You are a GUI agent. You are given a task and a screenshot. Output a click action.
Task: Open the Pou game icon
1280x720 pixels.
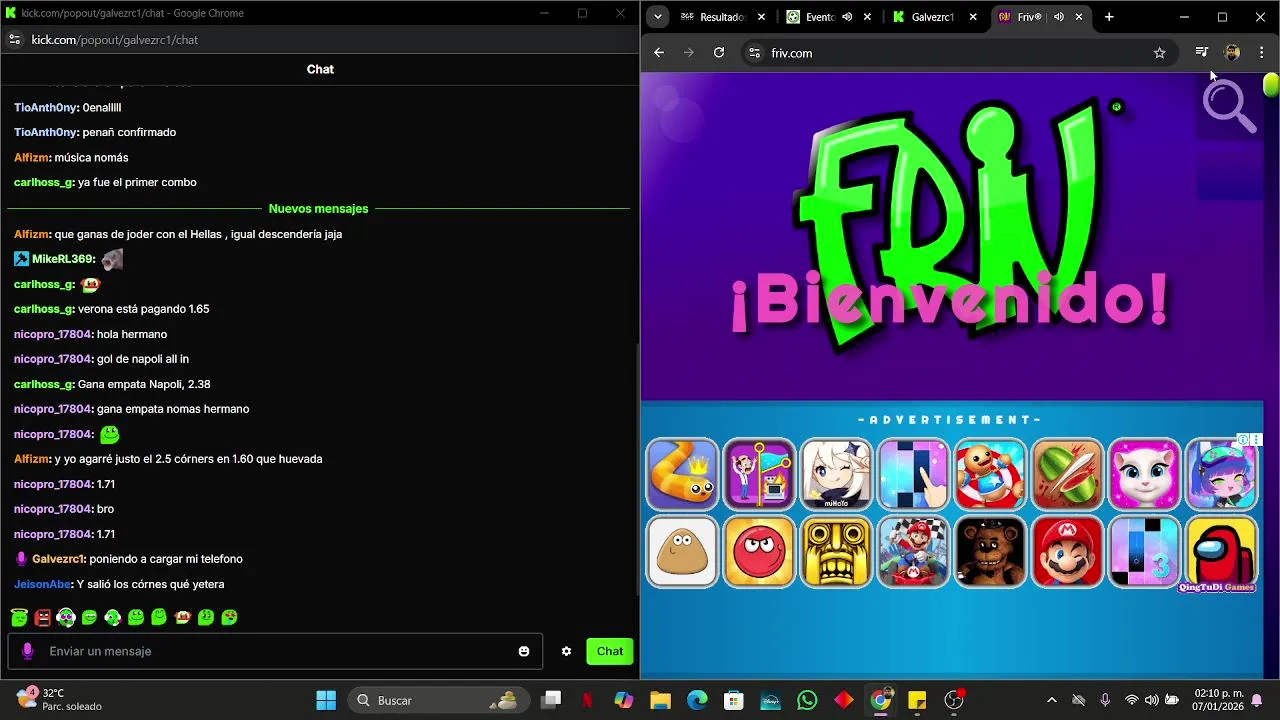point(682,551)
